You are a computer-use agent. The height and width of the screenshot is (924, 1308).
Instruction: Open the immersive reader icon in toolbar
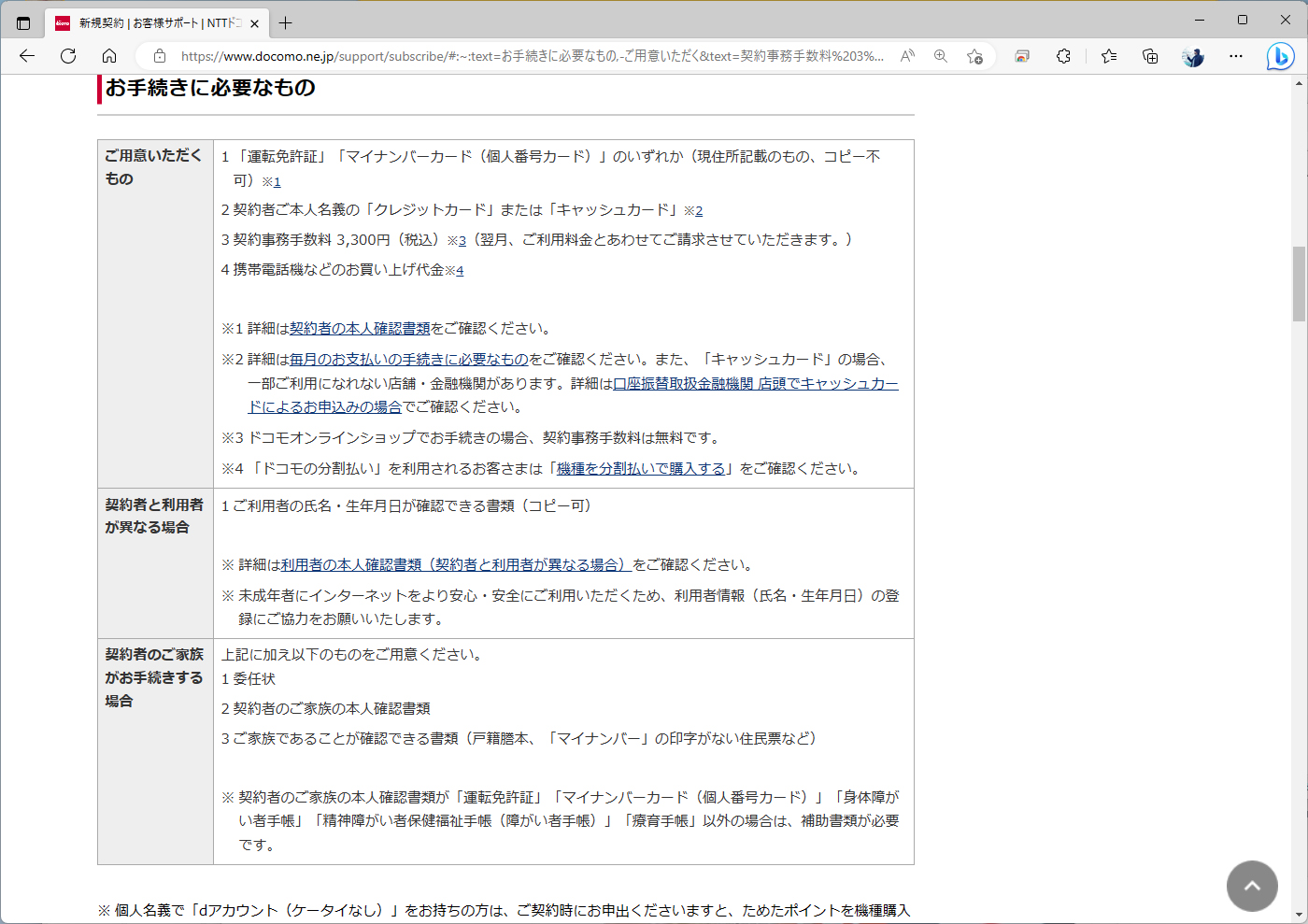coord(1022,56)
